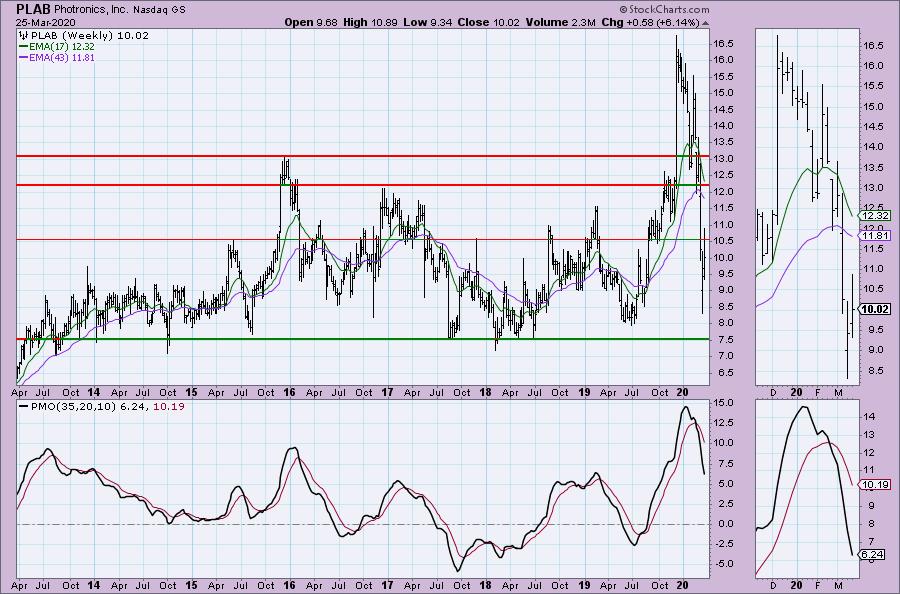Click the bold 10.02 price tag on zoom panel
This screenshot has width=900, height=594.
pyautogui.click(x=876, y=309)
